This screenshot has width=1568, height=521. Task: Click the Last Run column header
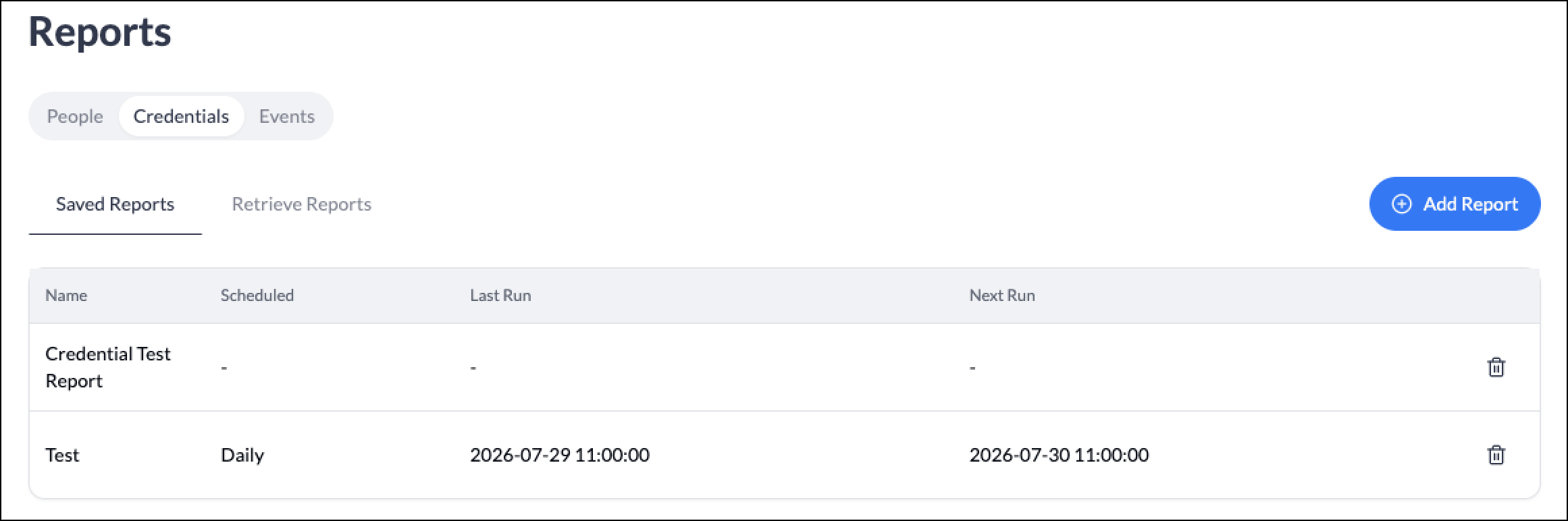coord(500,296)
